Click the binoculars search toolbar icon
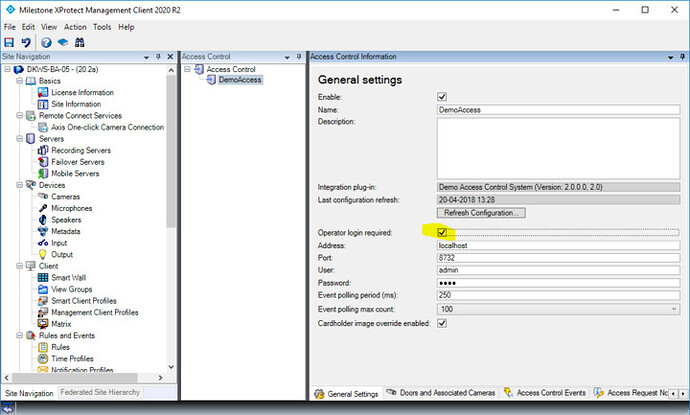 click(x=80, y=42)
